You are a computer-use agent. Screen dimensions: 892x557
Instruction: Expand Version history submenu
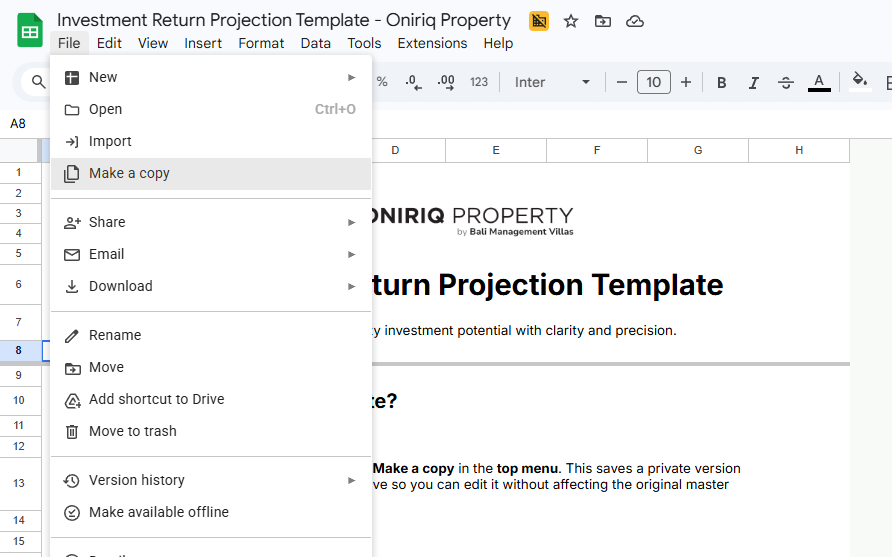(x=211, y=480)
